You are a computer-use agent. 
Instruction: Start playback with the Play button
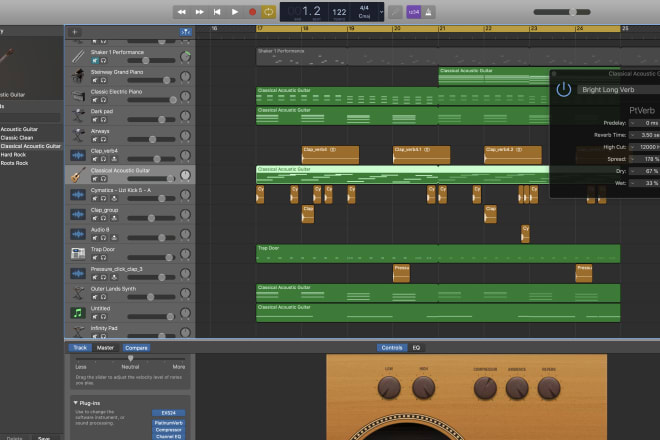[235, 12]
